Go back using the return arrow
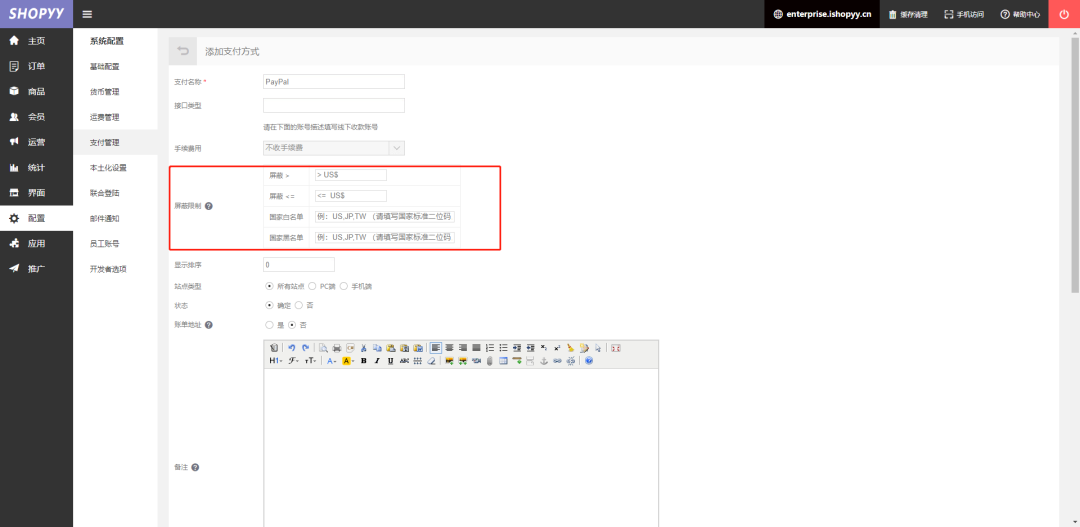 [x=183, y=51]
